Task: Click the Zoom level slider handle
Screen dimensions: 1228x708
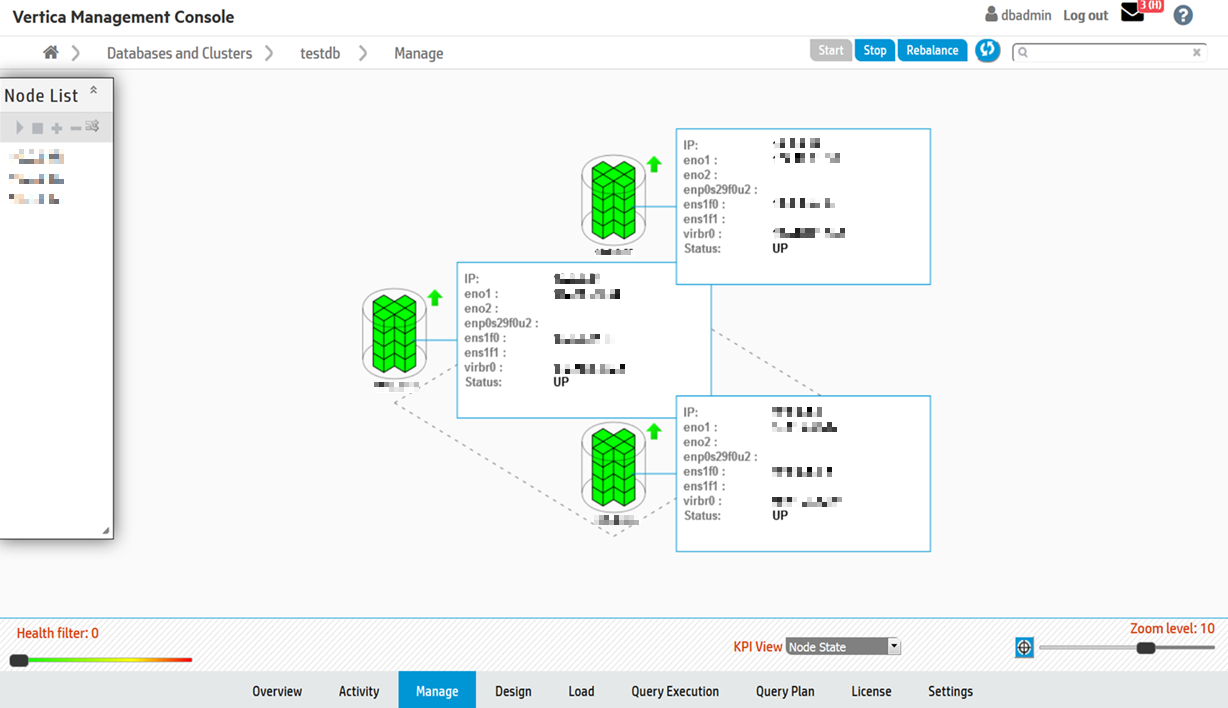Action: point(1146,648)
